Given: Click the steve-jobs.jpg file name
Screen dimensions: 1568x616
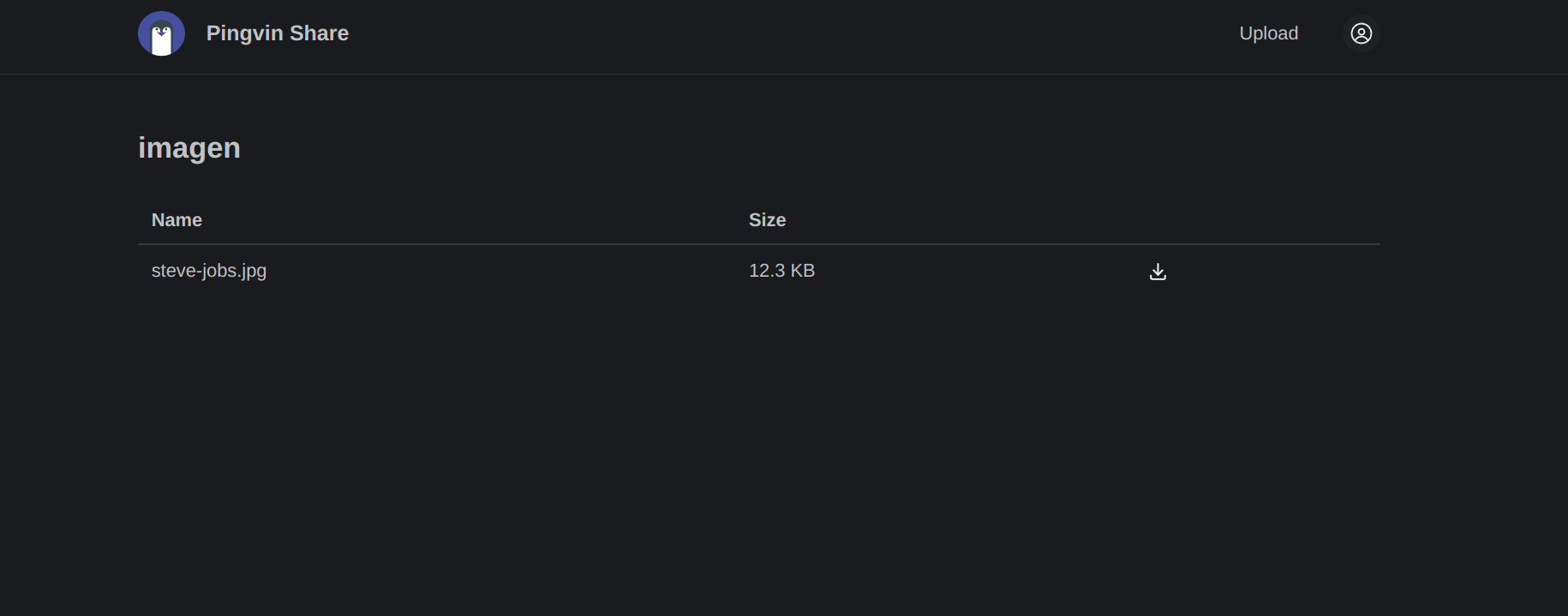Looking at the screenshot, I should tap(209, 271).
